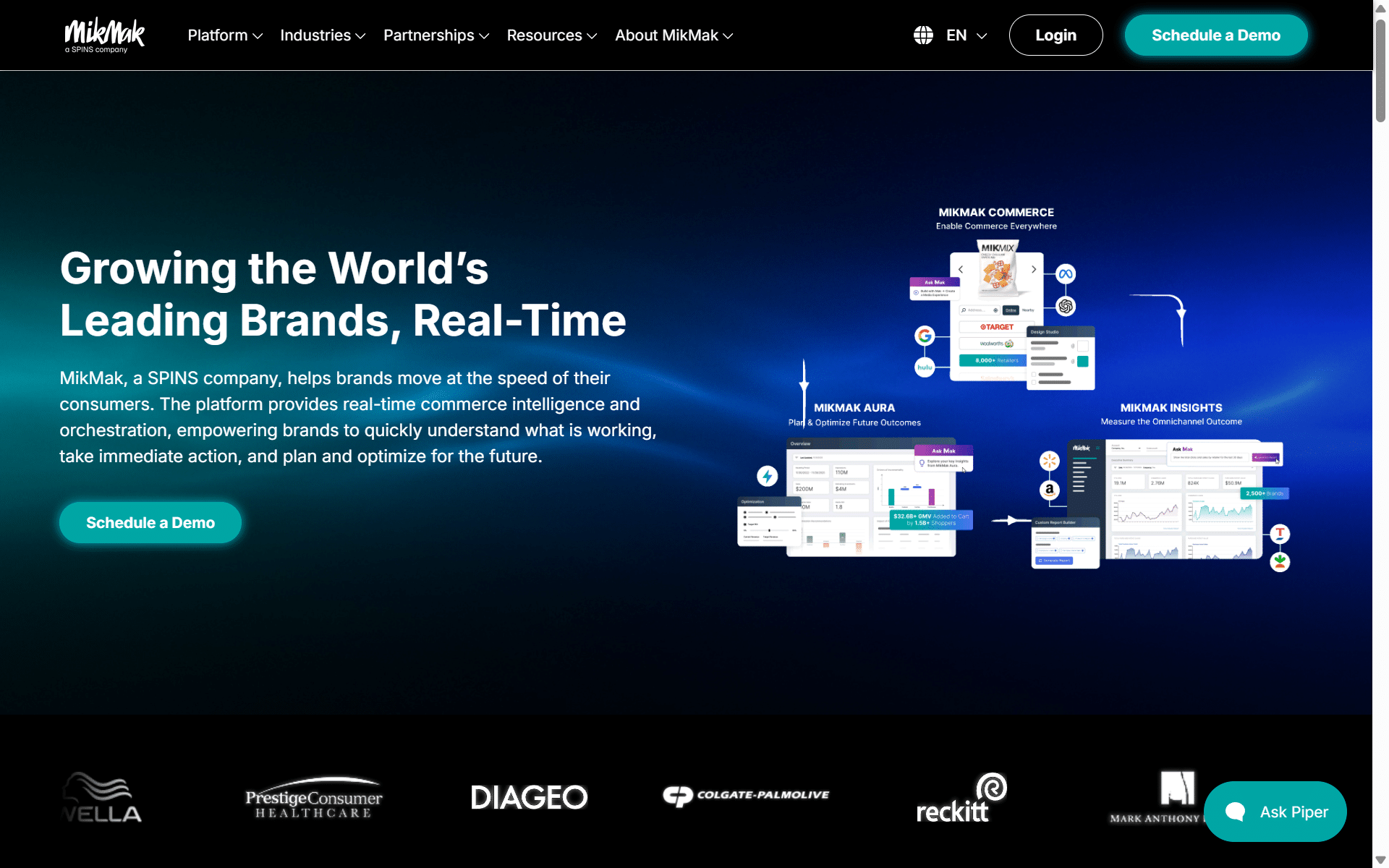
Task: Click the Diageo brand logo
Action: pyautogui.click(x=529, y=798)
